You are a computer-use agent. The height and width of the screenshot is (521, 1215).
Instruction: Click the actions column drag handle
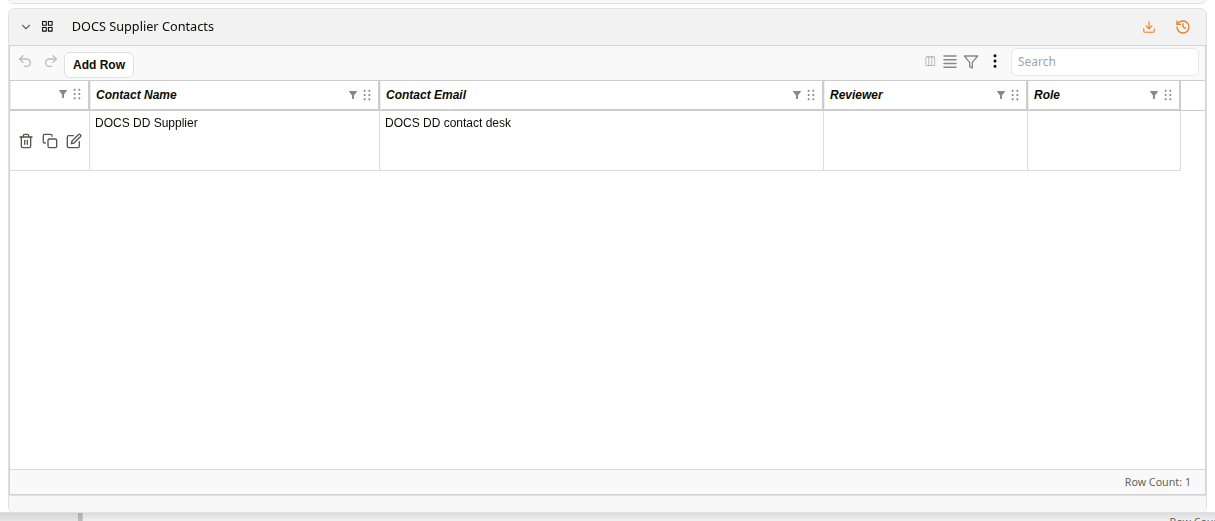coord(77,95)
